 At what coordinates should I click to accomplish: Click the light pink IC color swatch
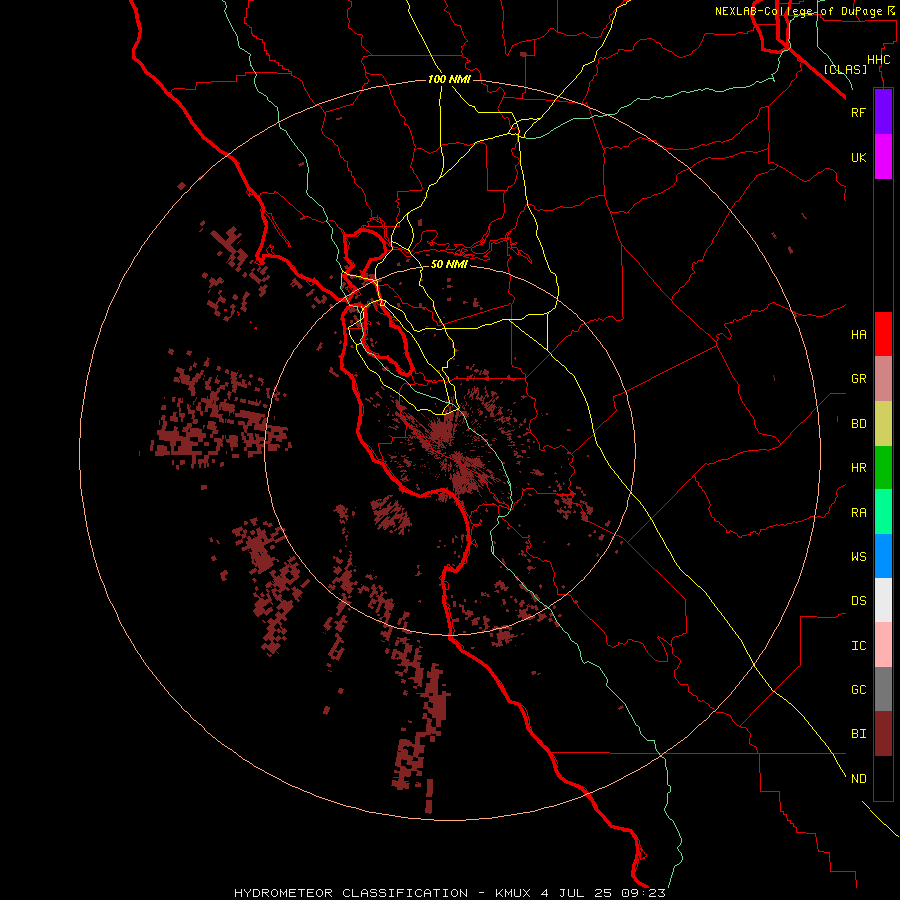pos(883,645)
